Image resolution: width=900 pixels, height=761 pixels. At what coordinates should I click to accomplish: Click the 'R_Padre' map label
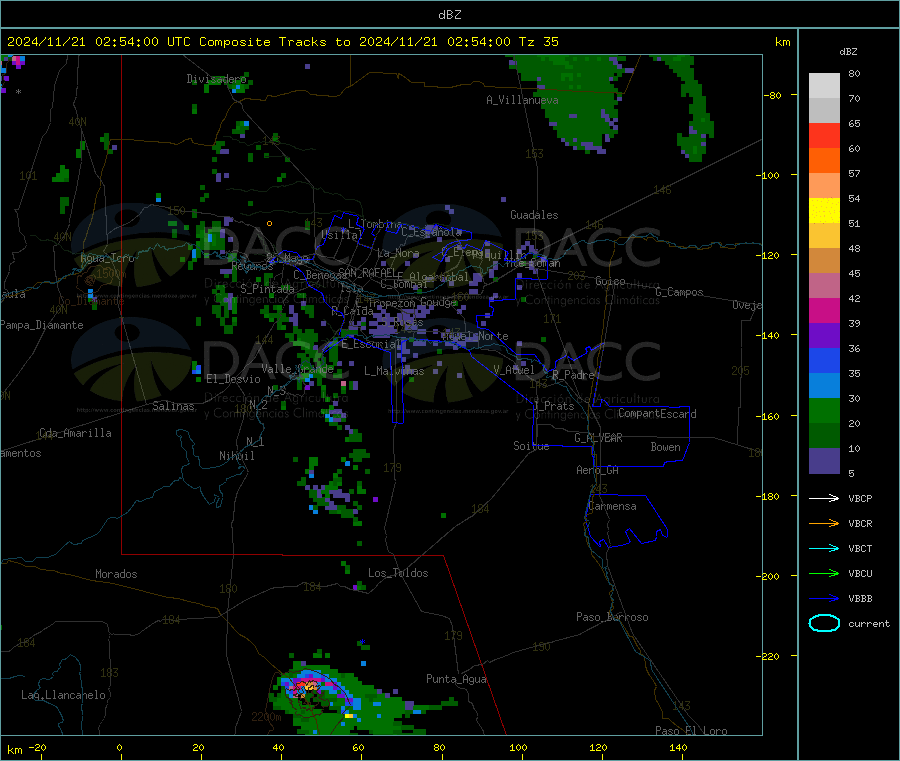tap(573, 375)
